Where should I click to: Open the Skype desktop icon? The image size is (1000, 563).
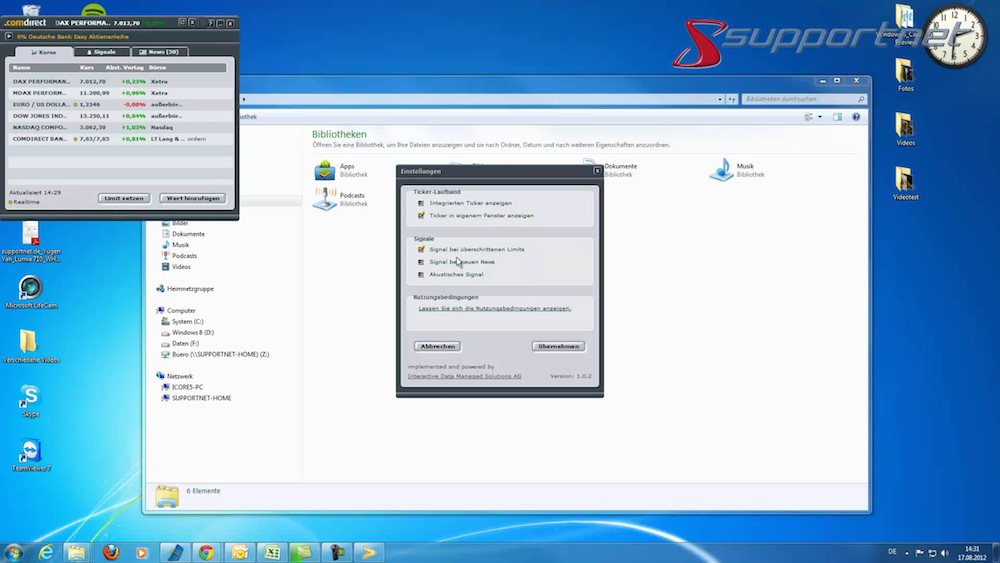[x=30, y=398]
